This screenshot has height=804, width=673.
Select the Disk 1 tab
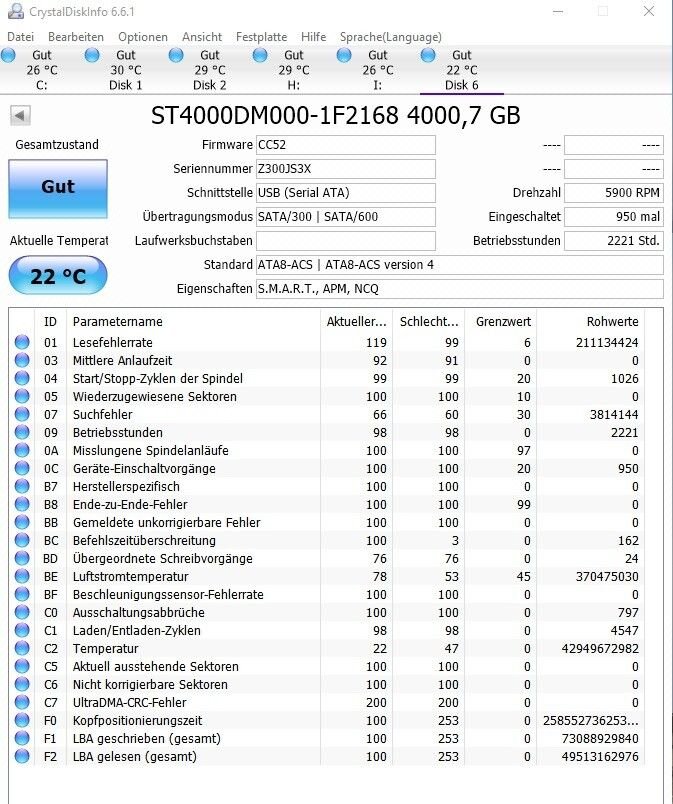tap(126, 70)
